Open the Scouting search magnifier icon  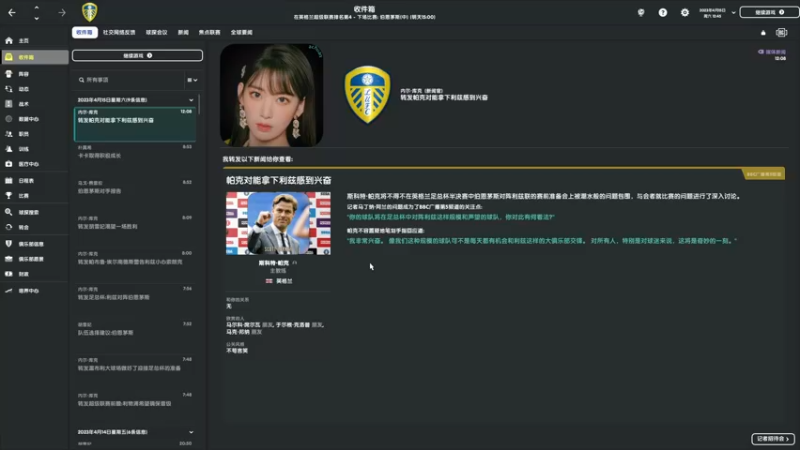(x=9, y=212)
